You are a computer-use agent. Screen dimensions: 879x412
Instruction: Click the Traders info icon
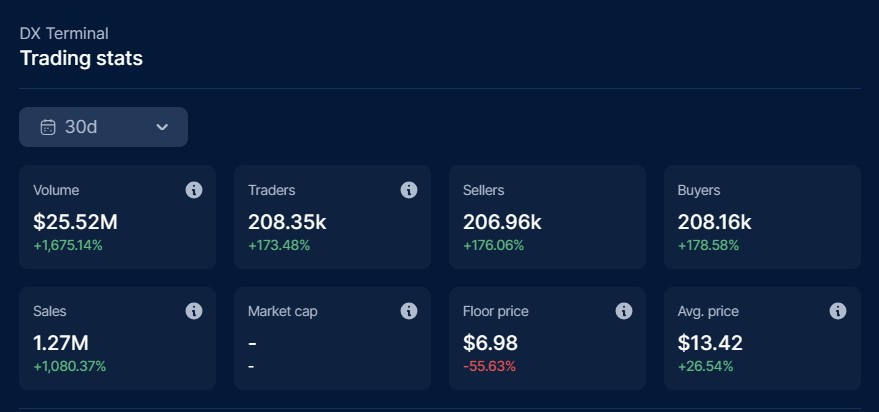coord(409,190)
